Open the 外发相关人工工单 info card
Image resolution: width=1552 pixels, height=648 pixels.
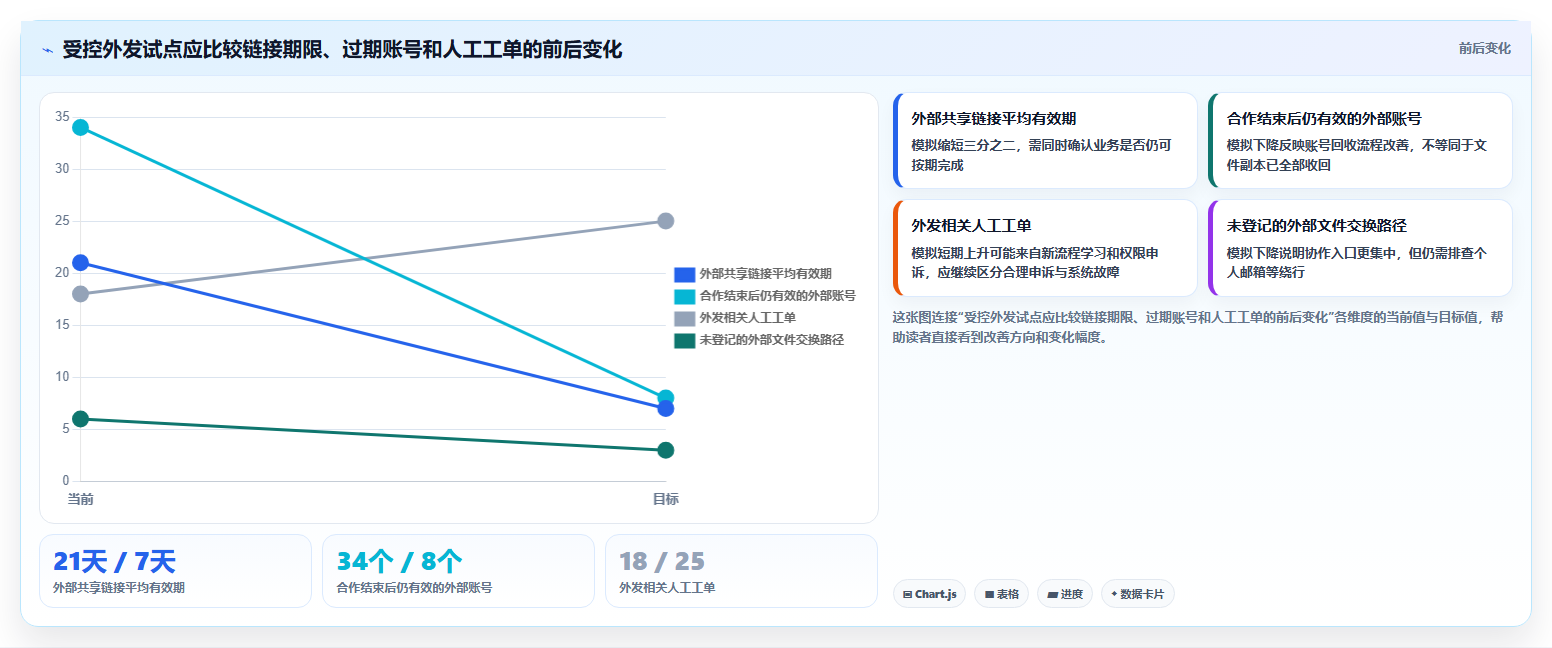tap(1044, 248)
